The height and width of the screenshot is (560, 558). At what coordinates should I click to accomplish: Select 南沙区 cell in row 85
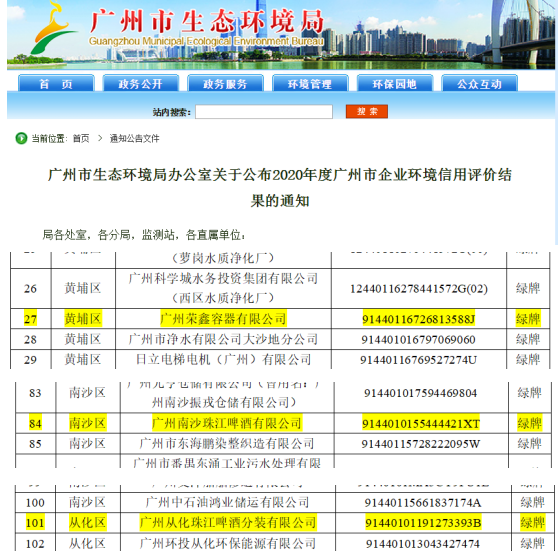[88, 444]
